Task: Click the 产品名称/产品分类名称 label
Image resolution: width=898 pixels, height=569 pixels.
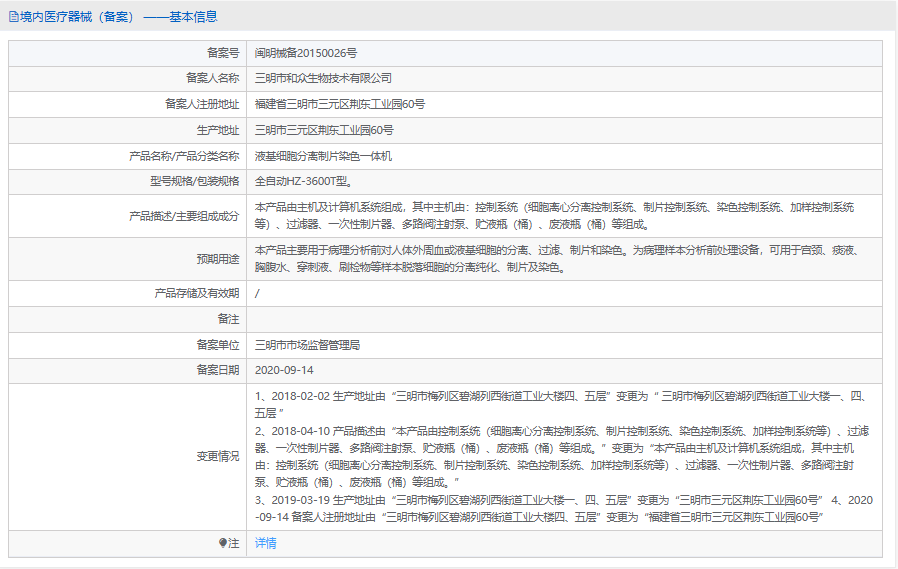Action: tap(184, 156)
